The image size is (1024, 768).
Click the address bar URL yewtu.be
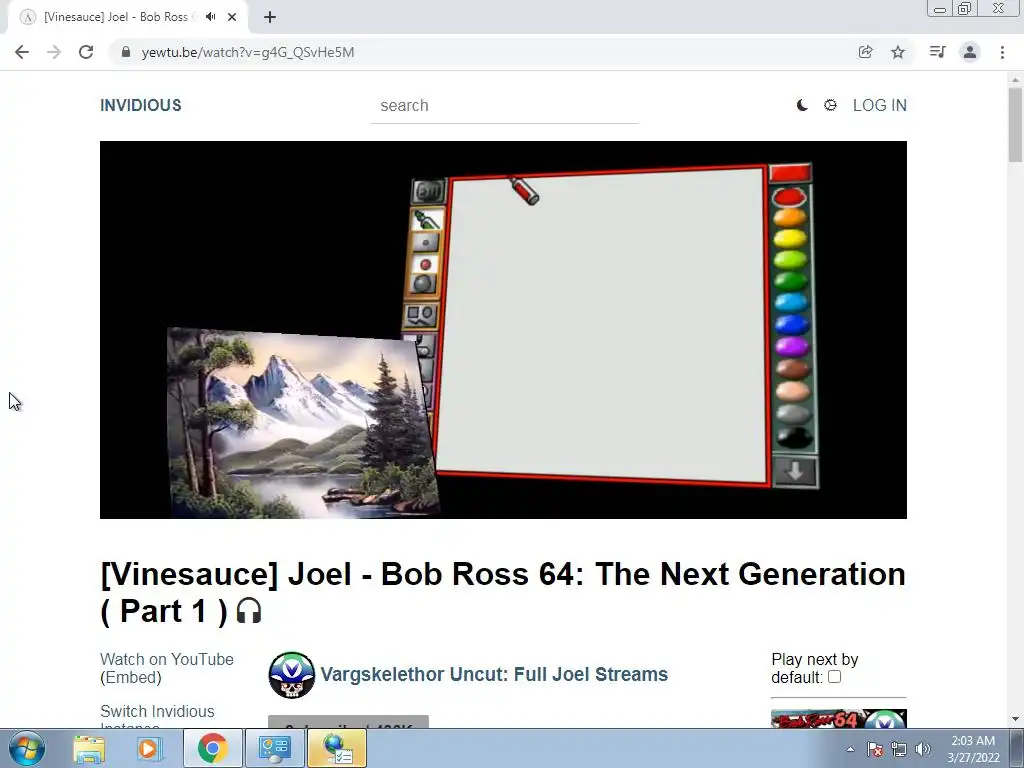click(x=248, y=52)
